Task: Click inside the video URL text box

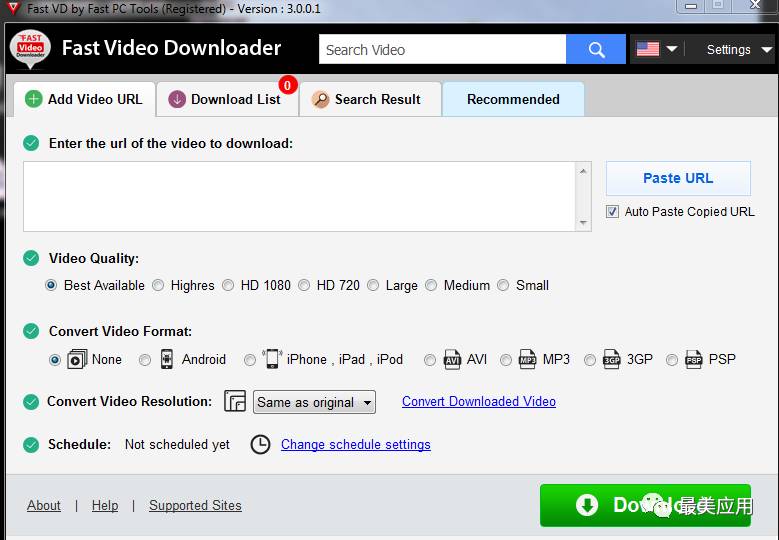Action: 299,196
